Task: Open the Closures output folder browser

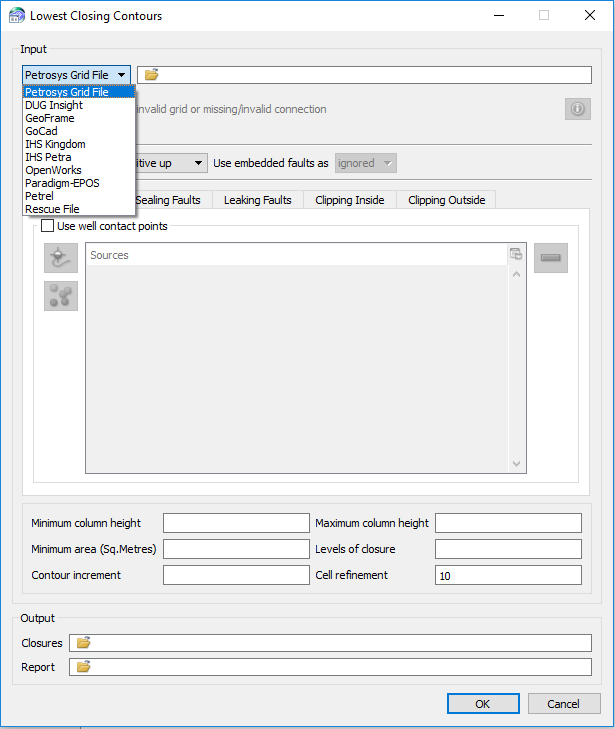Action: (84, 643)
